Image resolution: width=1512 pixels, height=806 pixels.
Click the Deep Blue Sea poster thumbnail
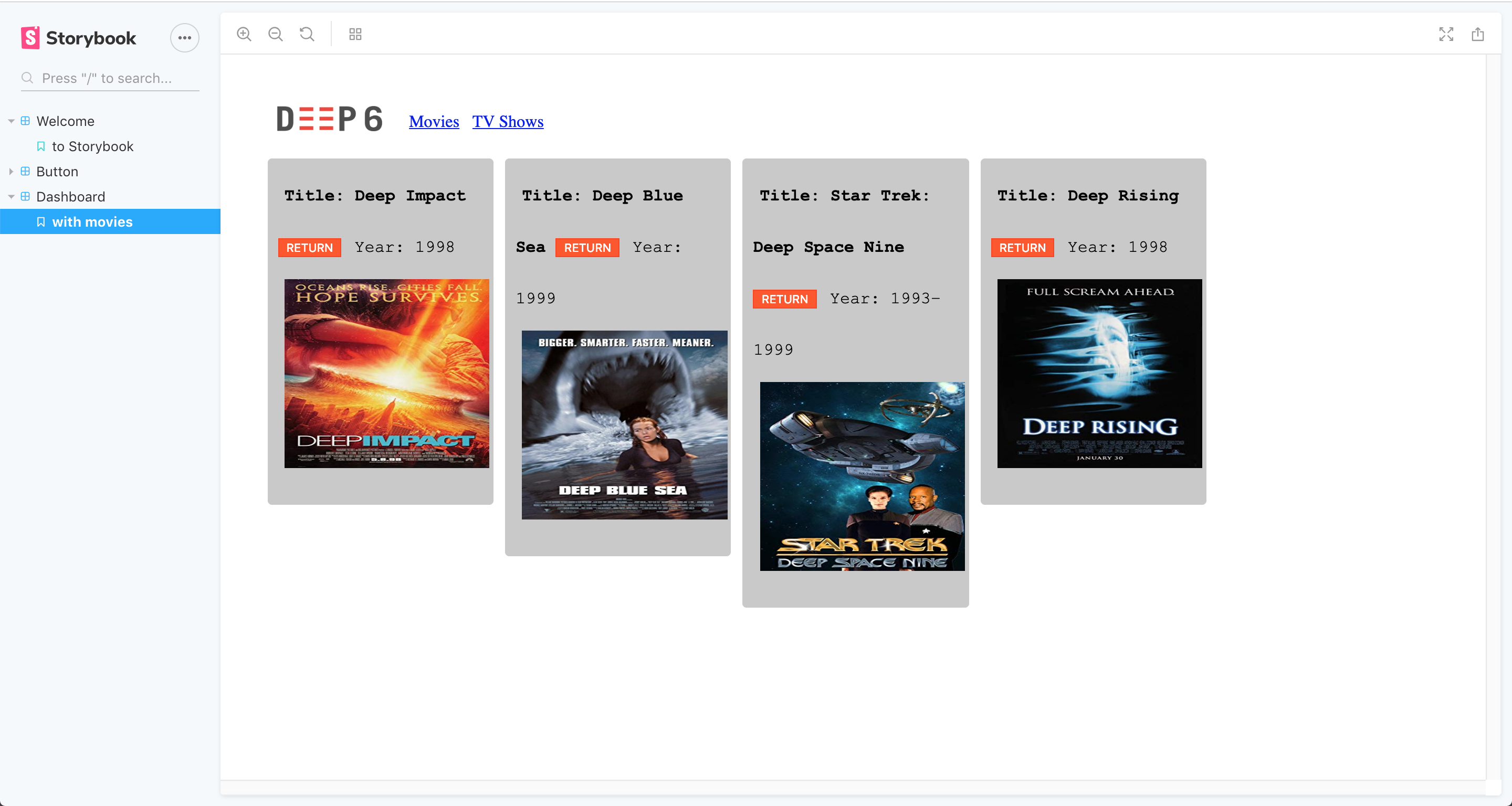[x=624, y=425]
